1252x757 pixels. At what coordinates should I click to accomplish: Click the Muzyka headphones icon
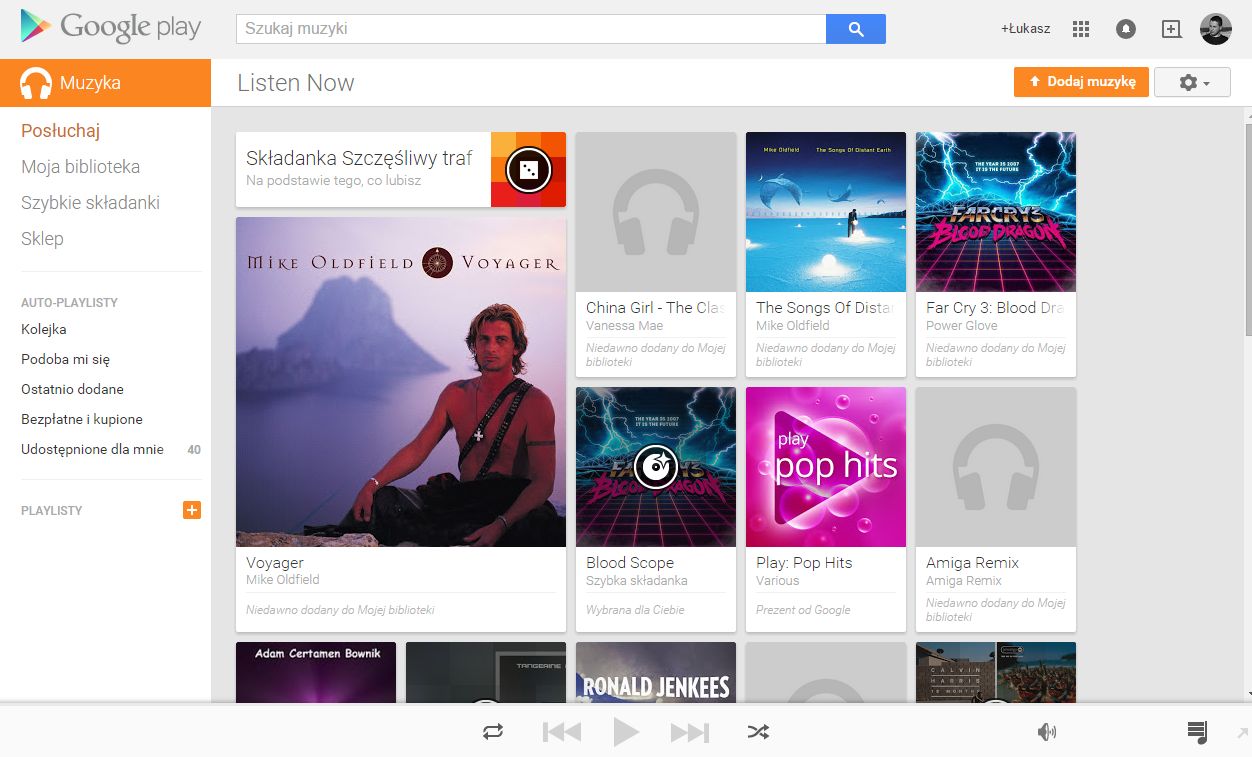pos(36,83)
